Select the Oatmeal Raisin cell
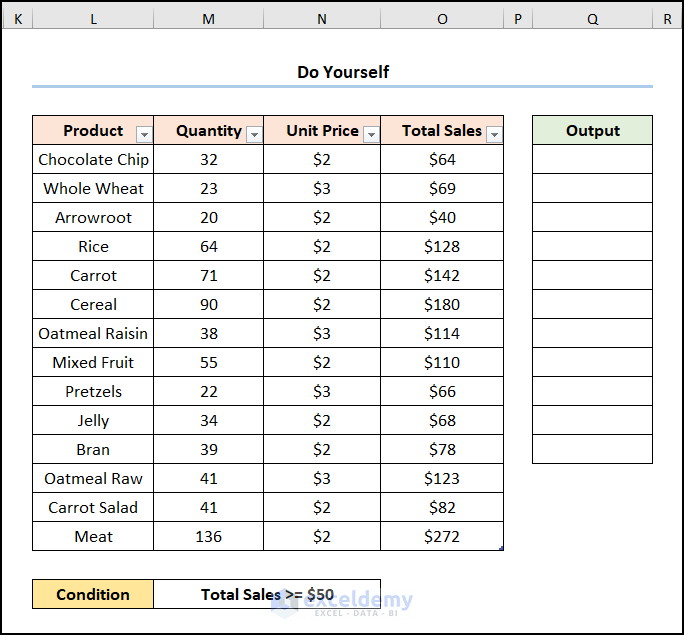 (x=93, y=334)
